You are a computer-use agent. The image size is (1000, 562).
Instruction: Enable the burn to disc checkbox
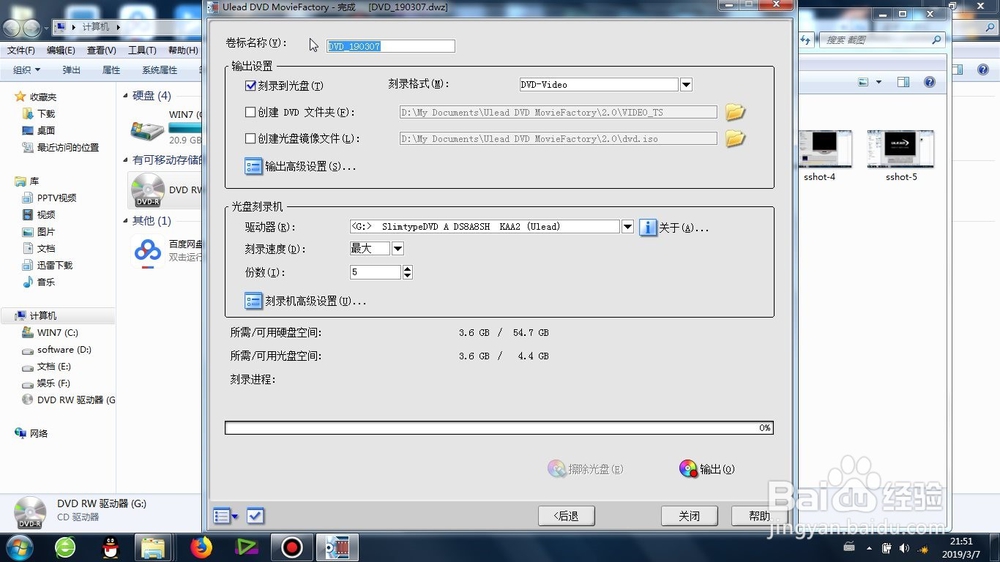pos(251,85)
